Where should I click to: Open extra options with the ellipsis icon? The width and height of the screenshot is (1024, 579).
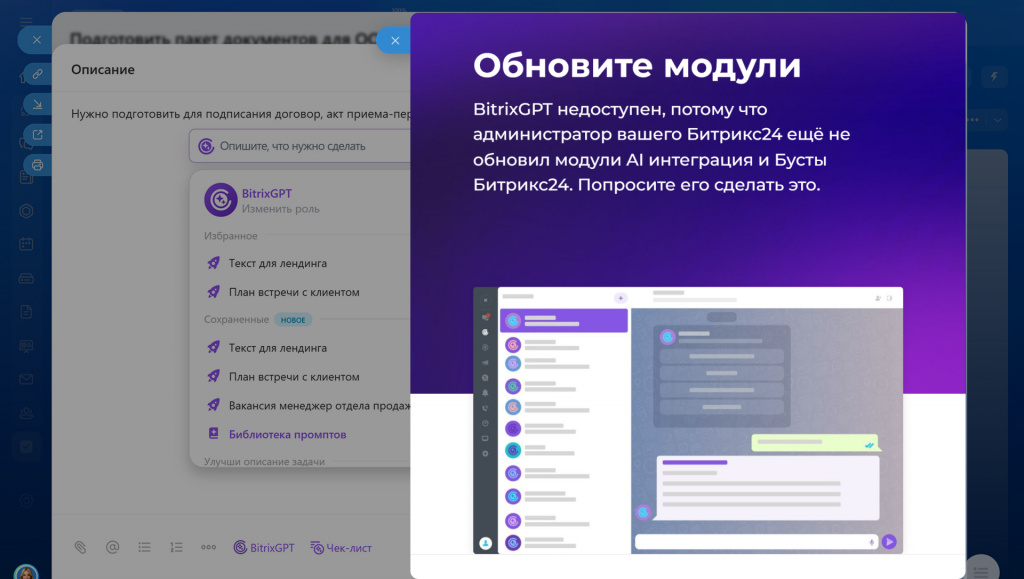click(208, 547)
